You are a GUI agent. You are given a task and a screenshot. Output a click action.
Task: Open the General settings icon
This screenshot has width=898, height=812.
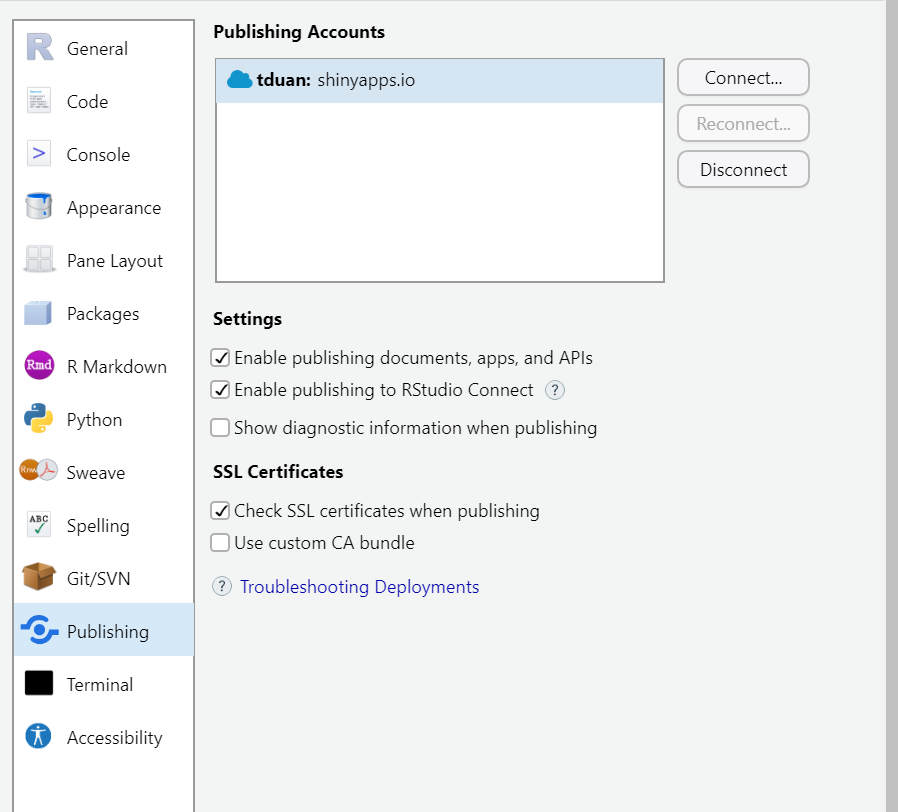[x=39, y=48]
